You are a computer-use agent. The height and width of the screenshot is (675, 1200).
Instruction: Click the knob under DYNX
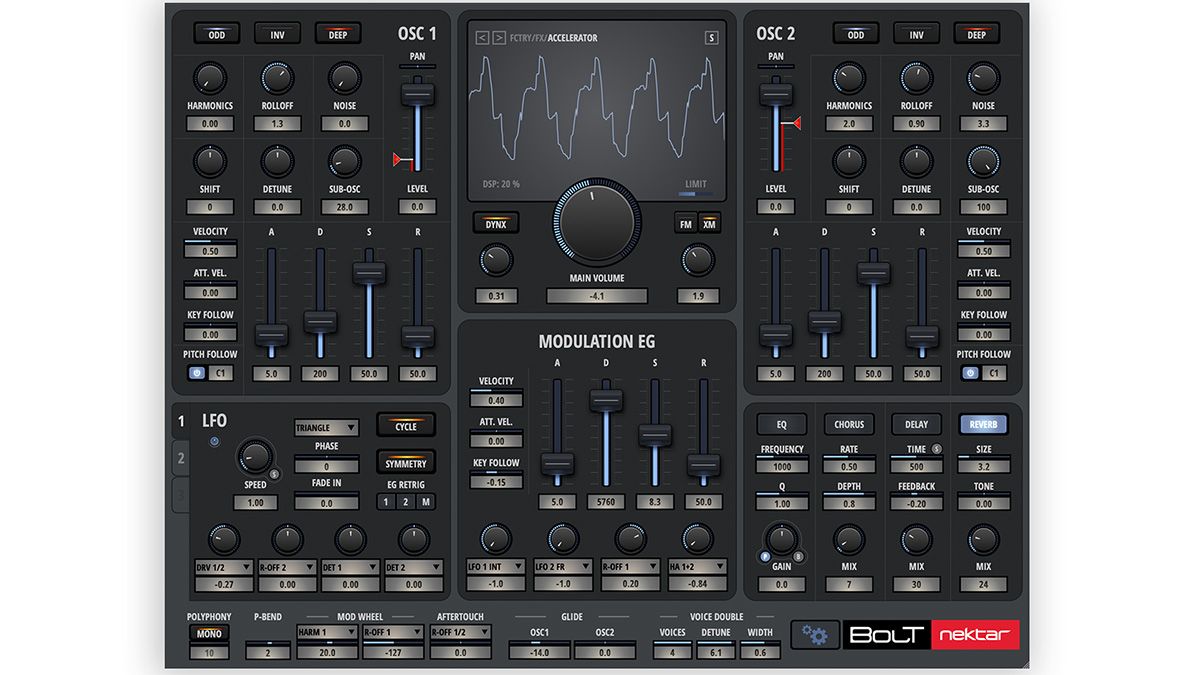(496, 260)
